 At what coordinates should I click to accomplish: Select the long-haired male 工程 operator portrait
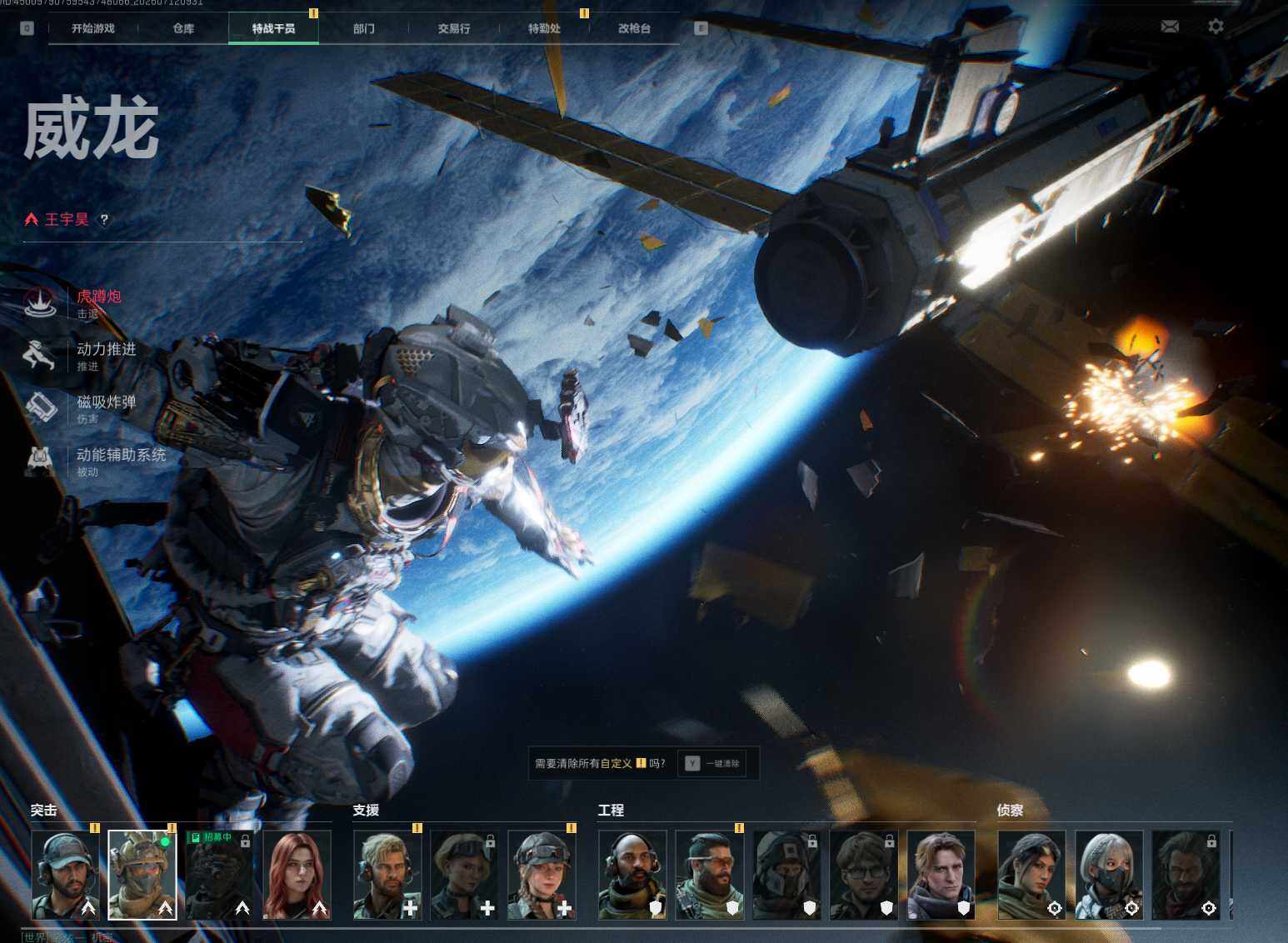pyautogui.click(x=941, y=875)
